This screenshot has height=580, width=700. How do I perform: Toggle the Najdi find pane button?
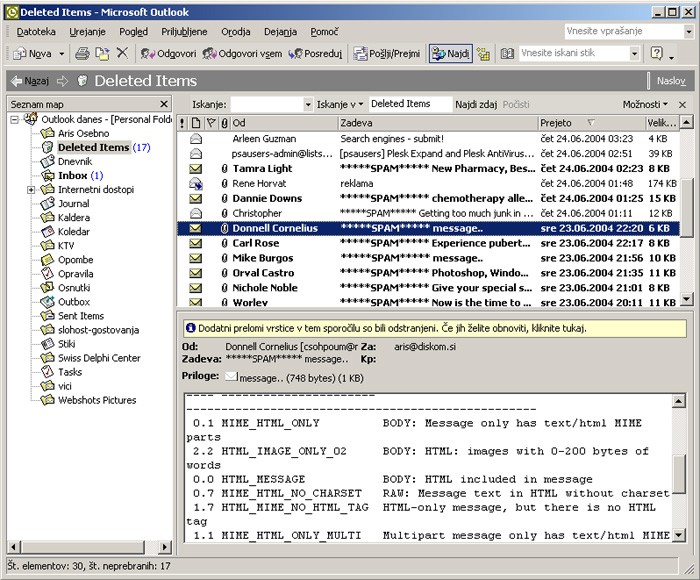click(x=451, y=53)
